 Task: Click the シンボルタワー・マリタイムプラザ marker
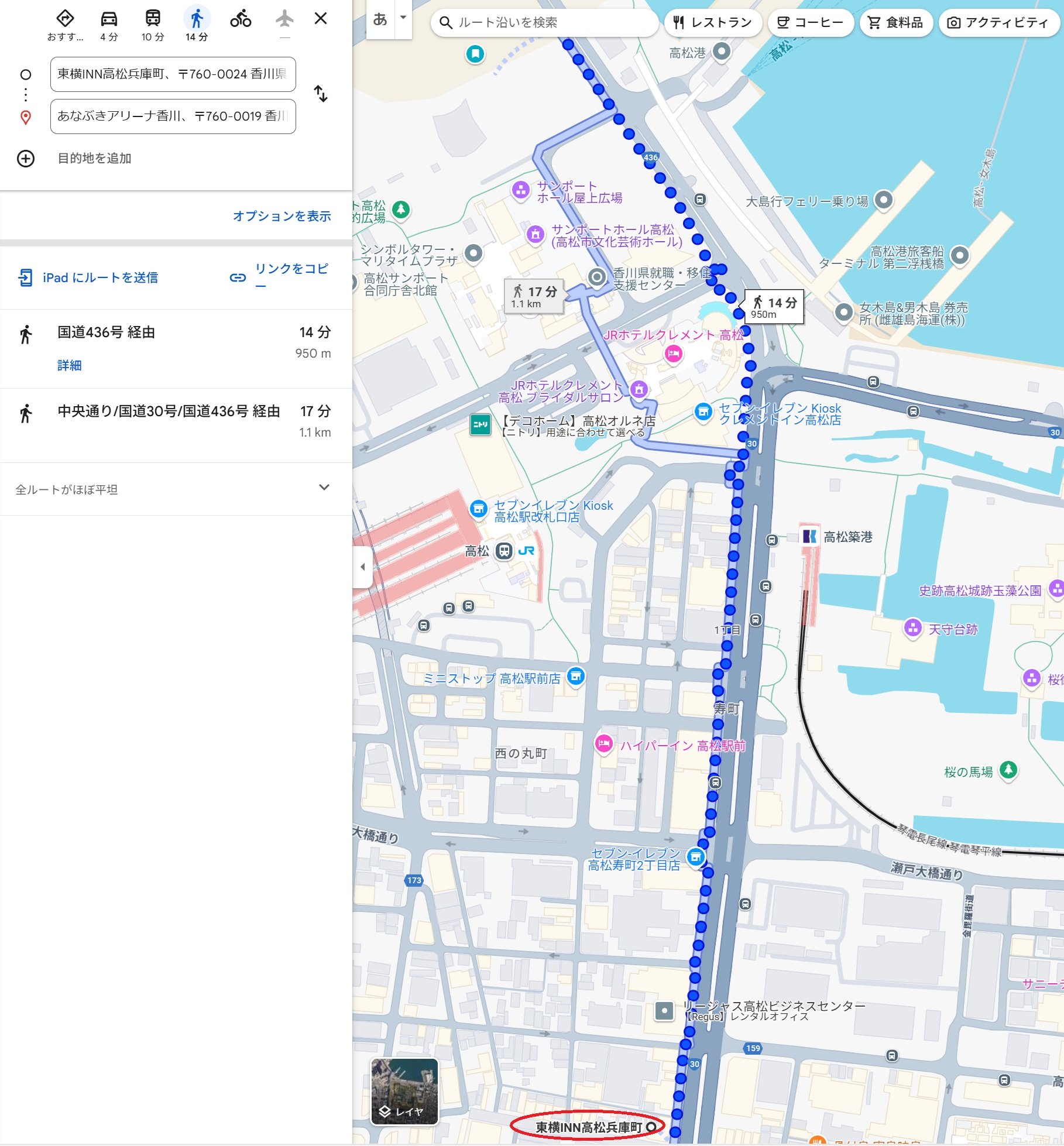coord(473,253)
